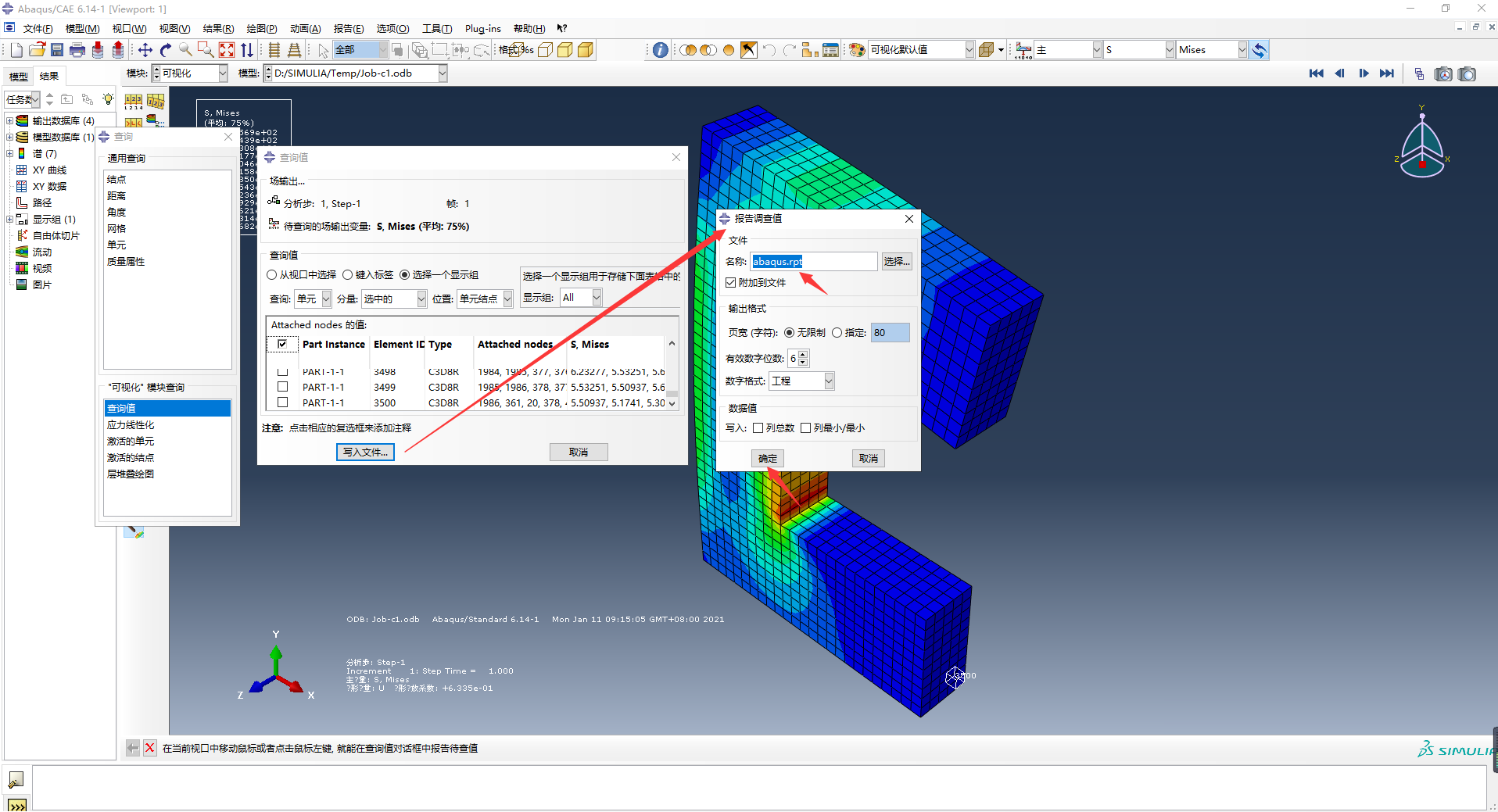Click the Query information icon
This screenshot has width=1498, height=812.
pos(661,50)
